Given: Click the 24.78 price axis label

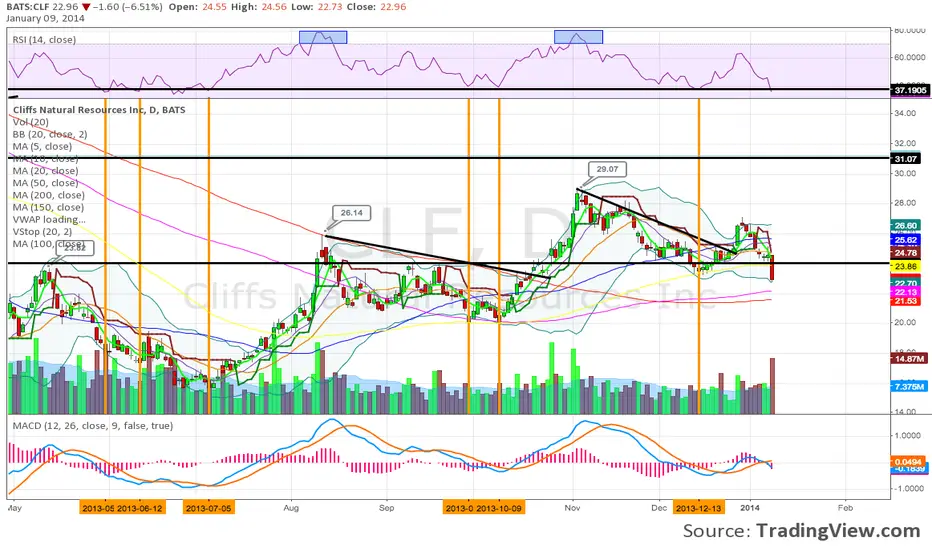Looking at the screenshot, I should [x=906, y=253].
